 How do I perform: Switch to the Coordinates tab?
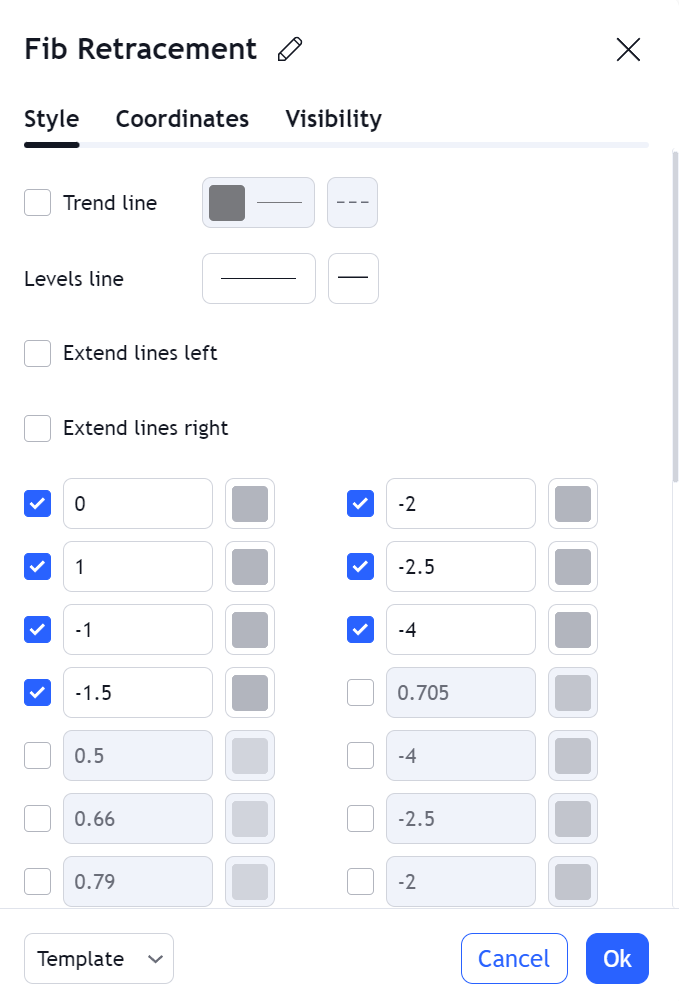(182, 119)
